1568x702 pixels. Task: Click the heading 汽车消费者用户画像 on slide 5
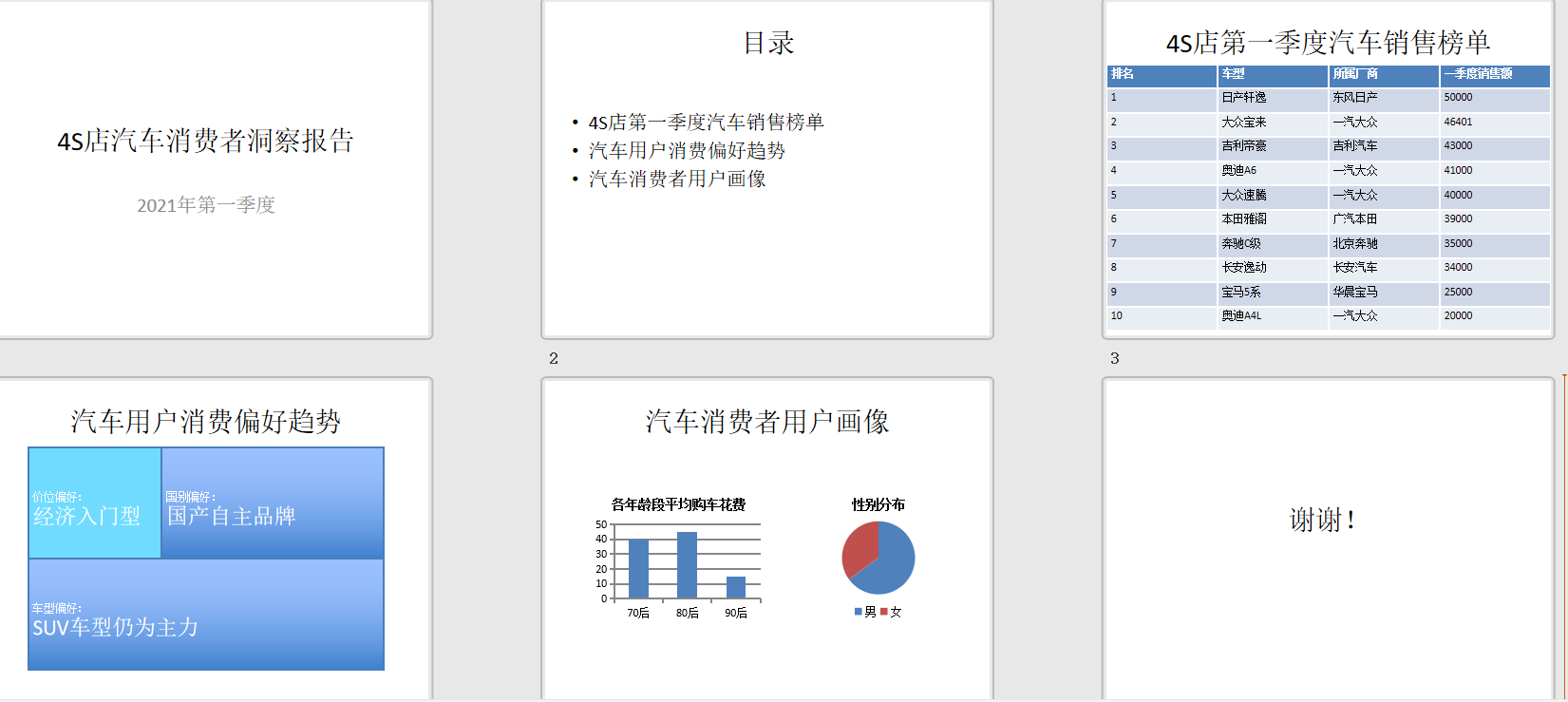point(767,422)
